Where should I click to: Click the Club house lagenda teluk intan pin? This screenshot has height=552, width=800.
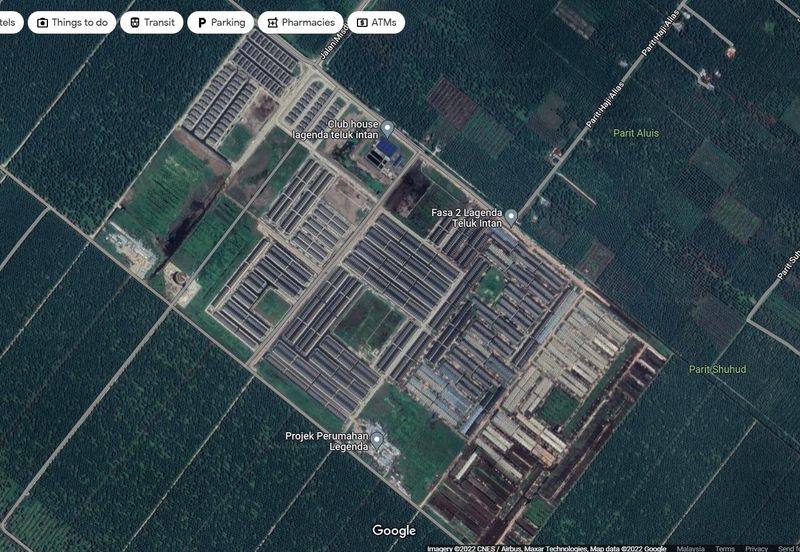point(388,128)
